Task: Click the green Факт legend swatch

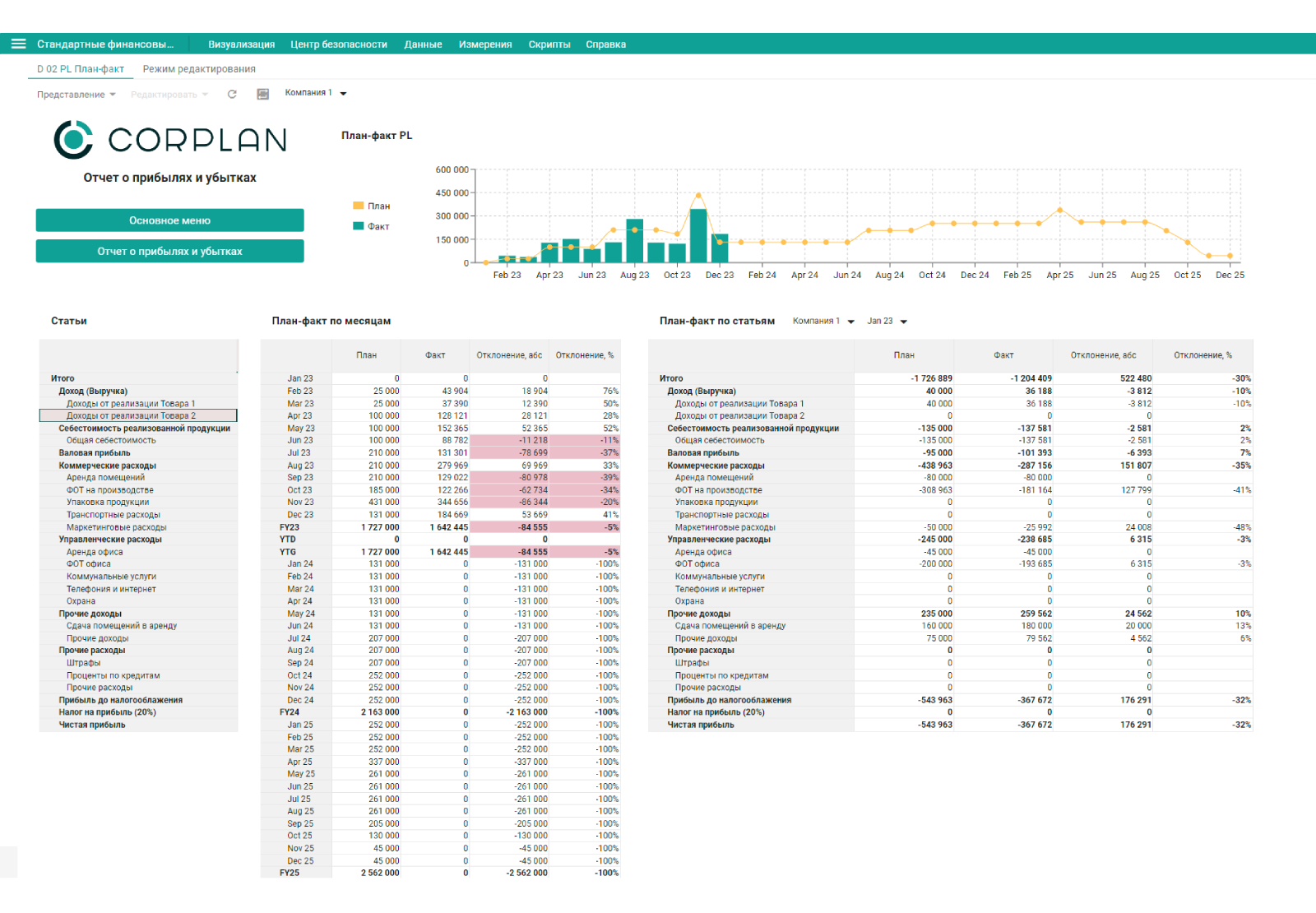Action: pos(359,226)
